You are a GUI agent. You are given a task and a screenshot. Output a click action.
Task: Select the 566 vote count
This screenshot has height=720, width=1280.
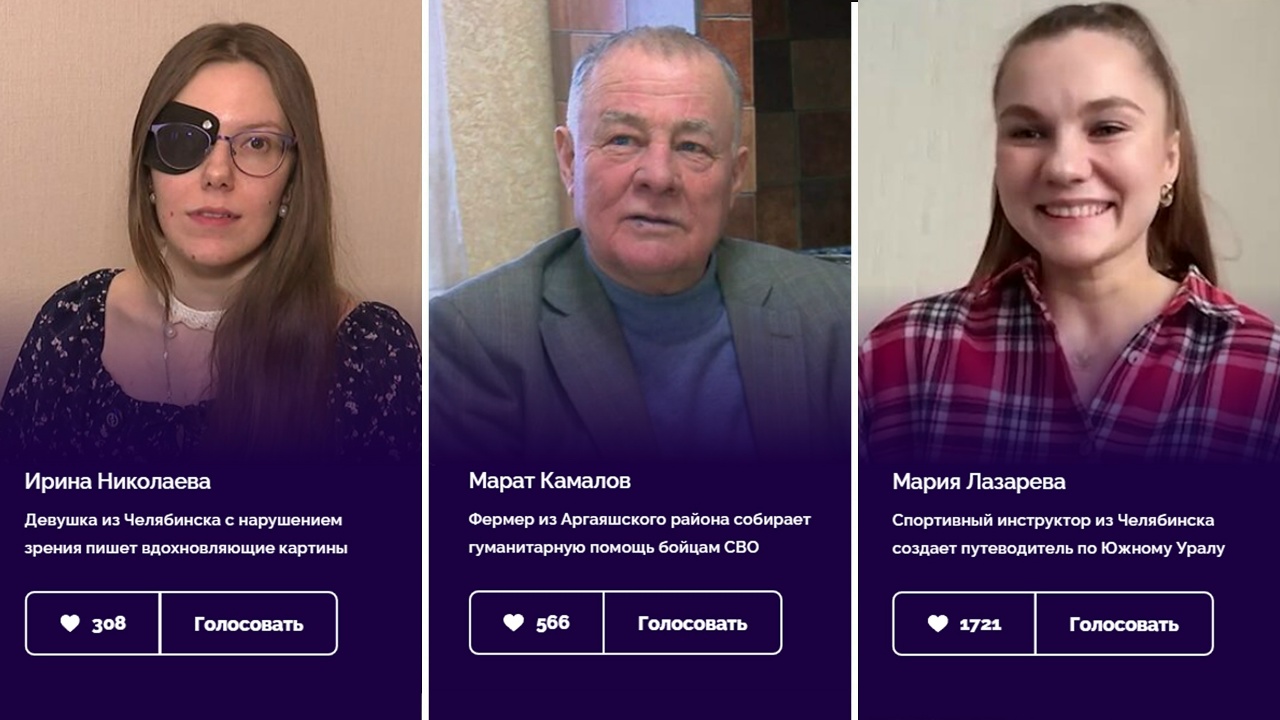(x=553, y=622)
